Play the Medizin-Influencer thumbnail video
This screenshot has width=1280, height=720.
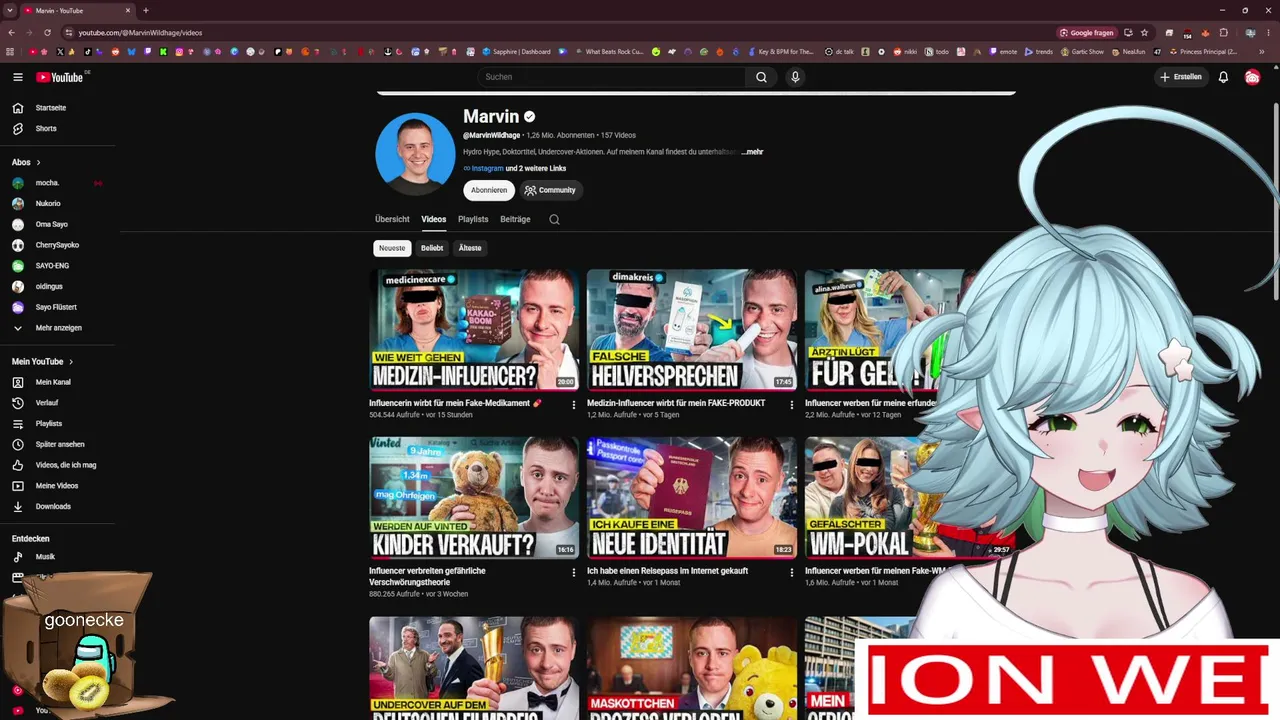474,329
